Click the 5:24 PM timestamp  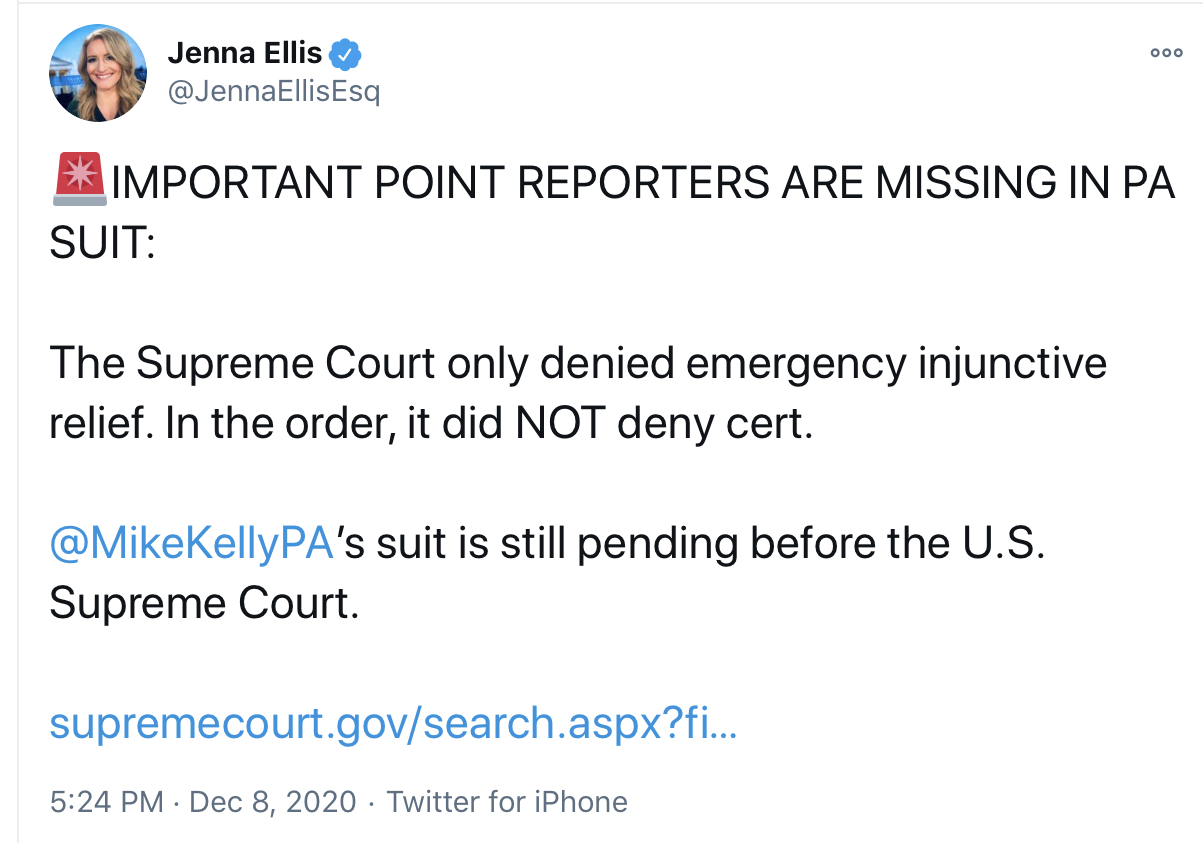tap(106, 801)
